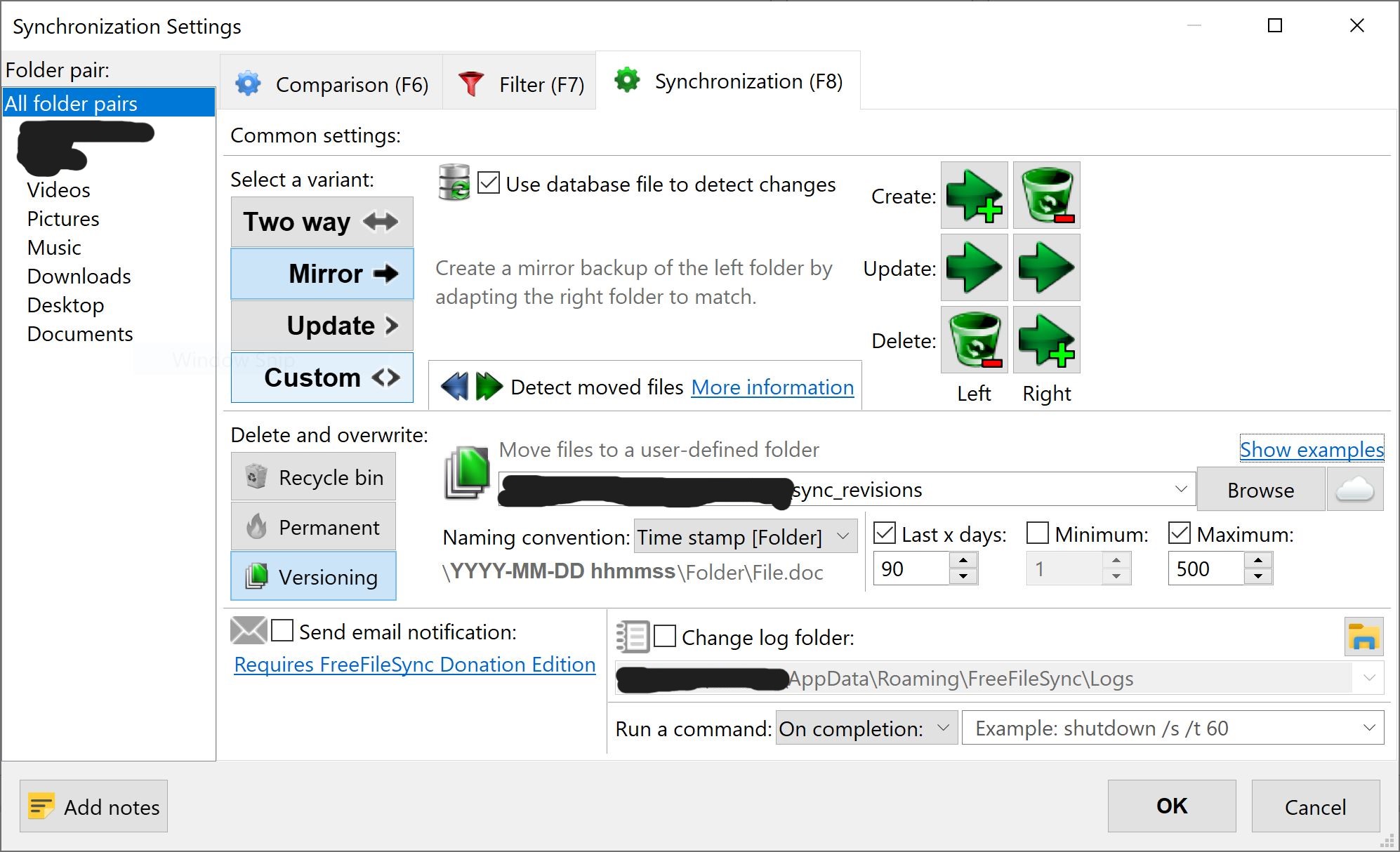Click the database file icon
The height and width of the screenshot is (852, 1400).
click(x=454, y=182)
